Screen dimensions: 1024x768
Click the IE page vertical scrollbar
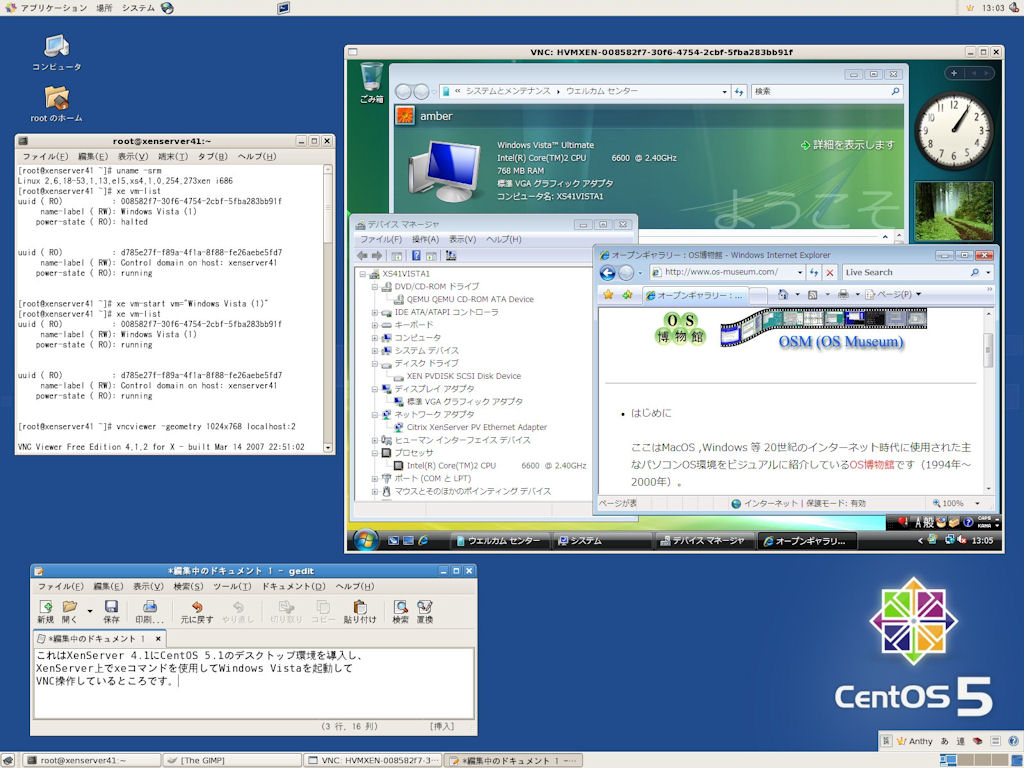[988, 402]
